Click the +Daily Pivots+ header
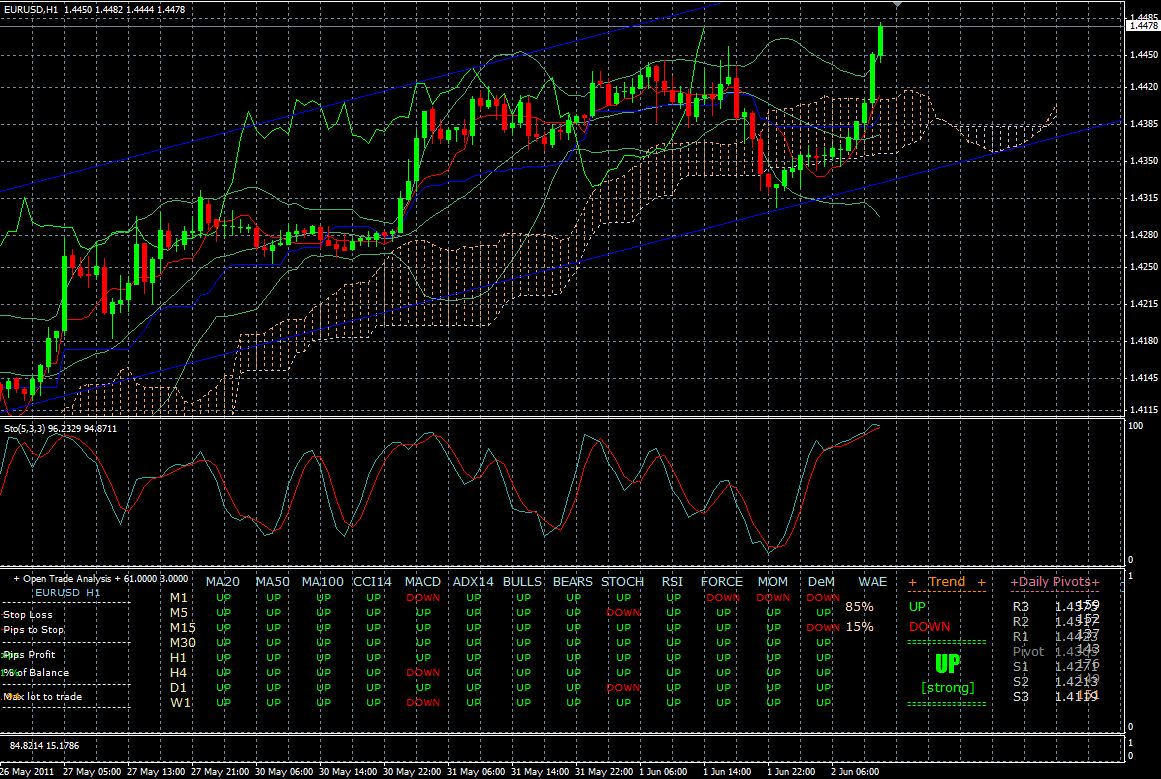 [x=1055, y=582]
